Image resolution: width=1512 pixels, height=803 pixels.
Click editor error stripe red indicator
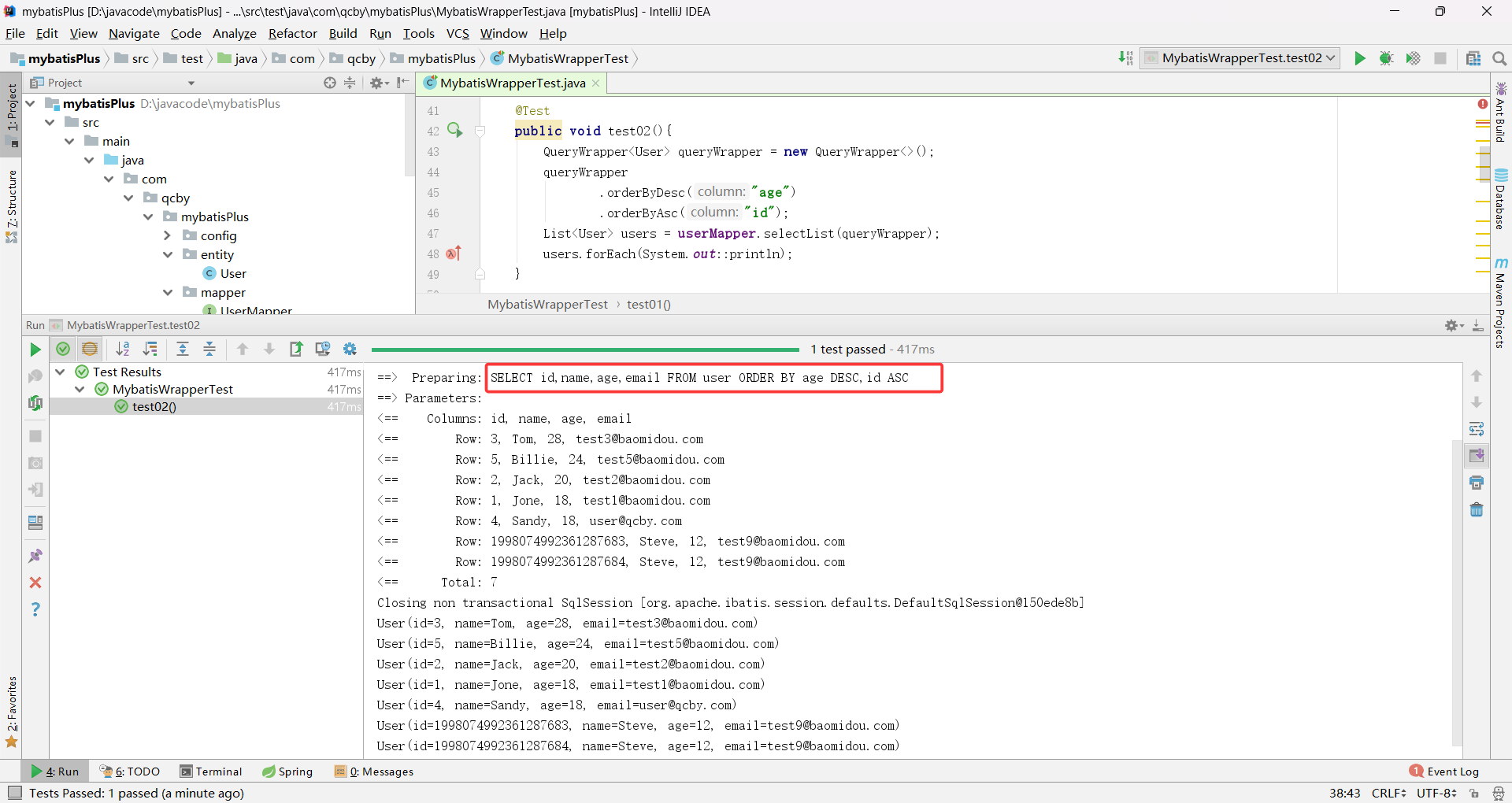pyautogui.click(x=1483, y=104)
